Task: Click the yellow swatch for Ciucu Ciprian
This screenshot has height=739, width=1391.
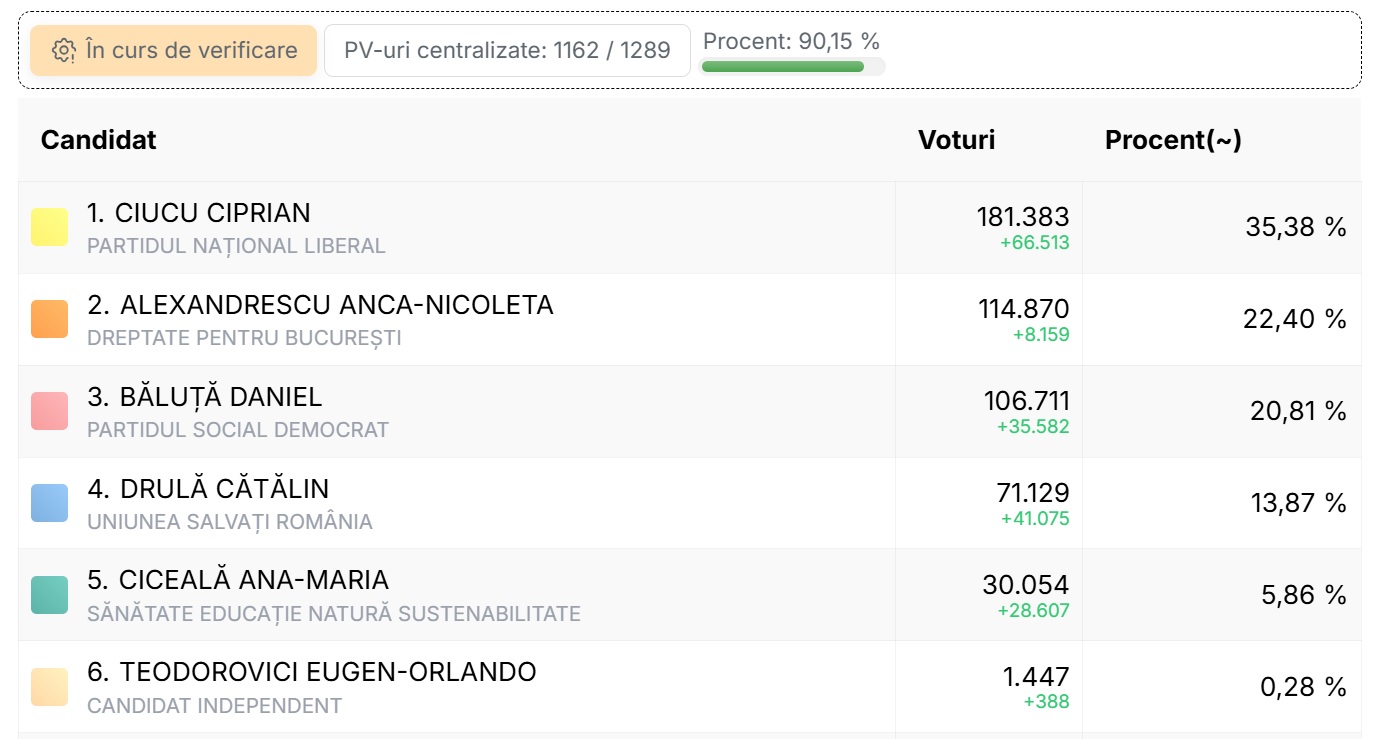Action: point(49,227)
